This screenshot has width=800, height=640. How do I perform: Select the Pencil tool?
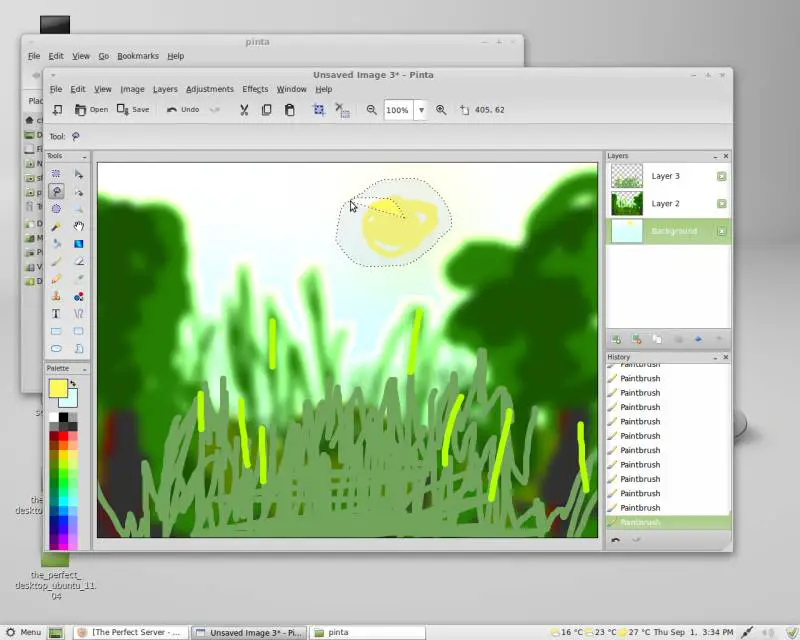(x=56, y=279)
